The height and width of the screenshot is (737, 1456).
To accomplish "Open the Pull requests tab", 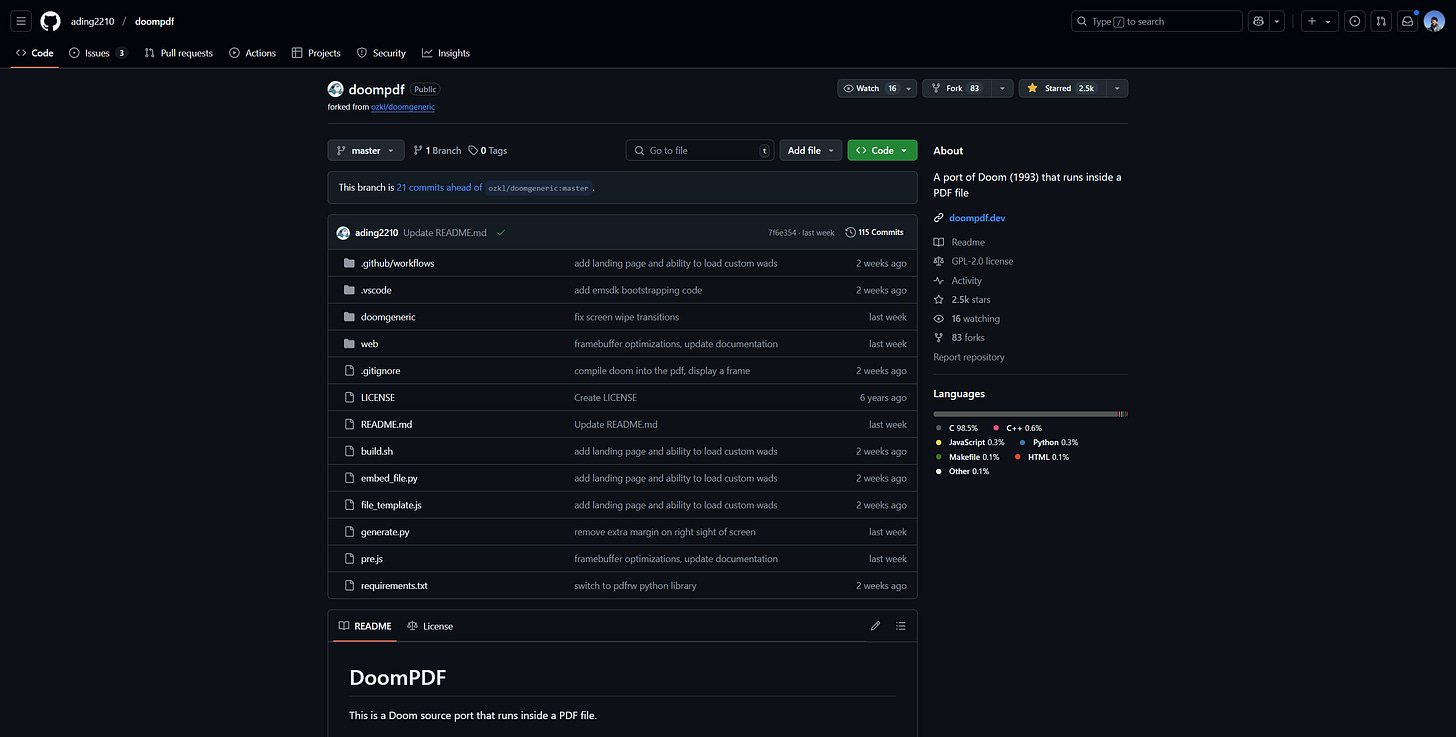I will point(179,53).
